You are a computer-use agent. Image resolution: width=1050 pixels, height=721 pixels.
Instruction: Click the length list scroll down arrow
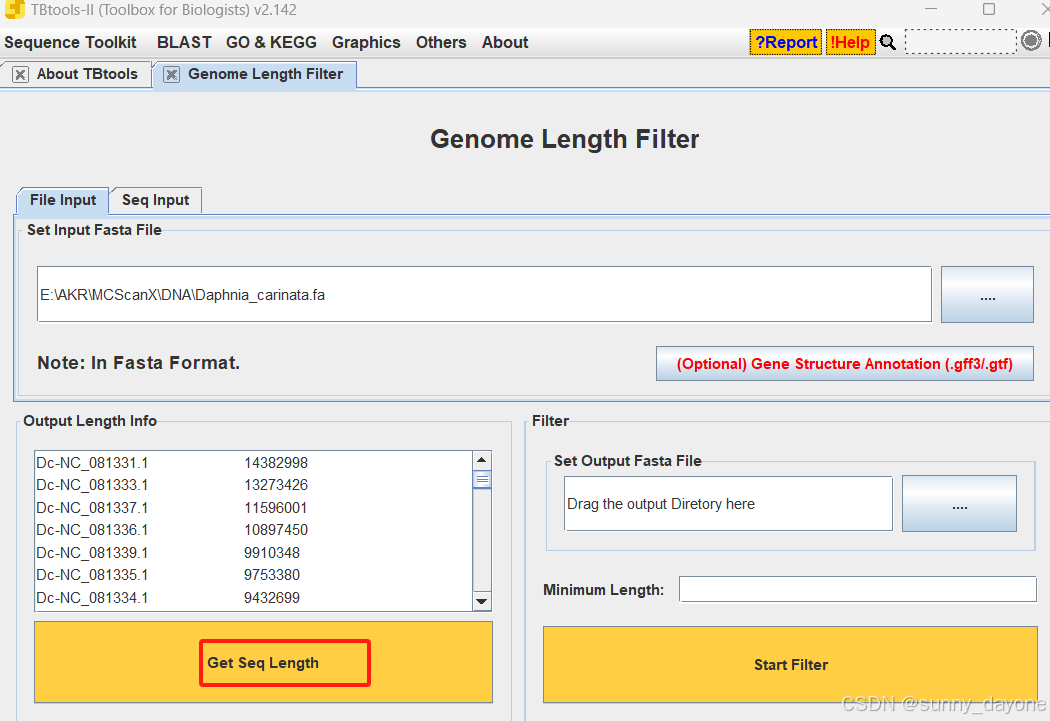coord(481,600)
